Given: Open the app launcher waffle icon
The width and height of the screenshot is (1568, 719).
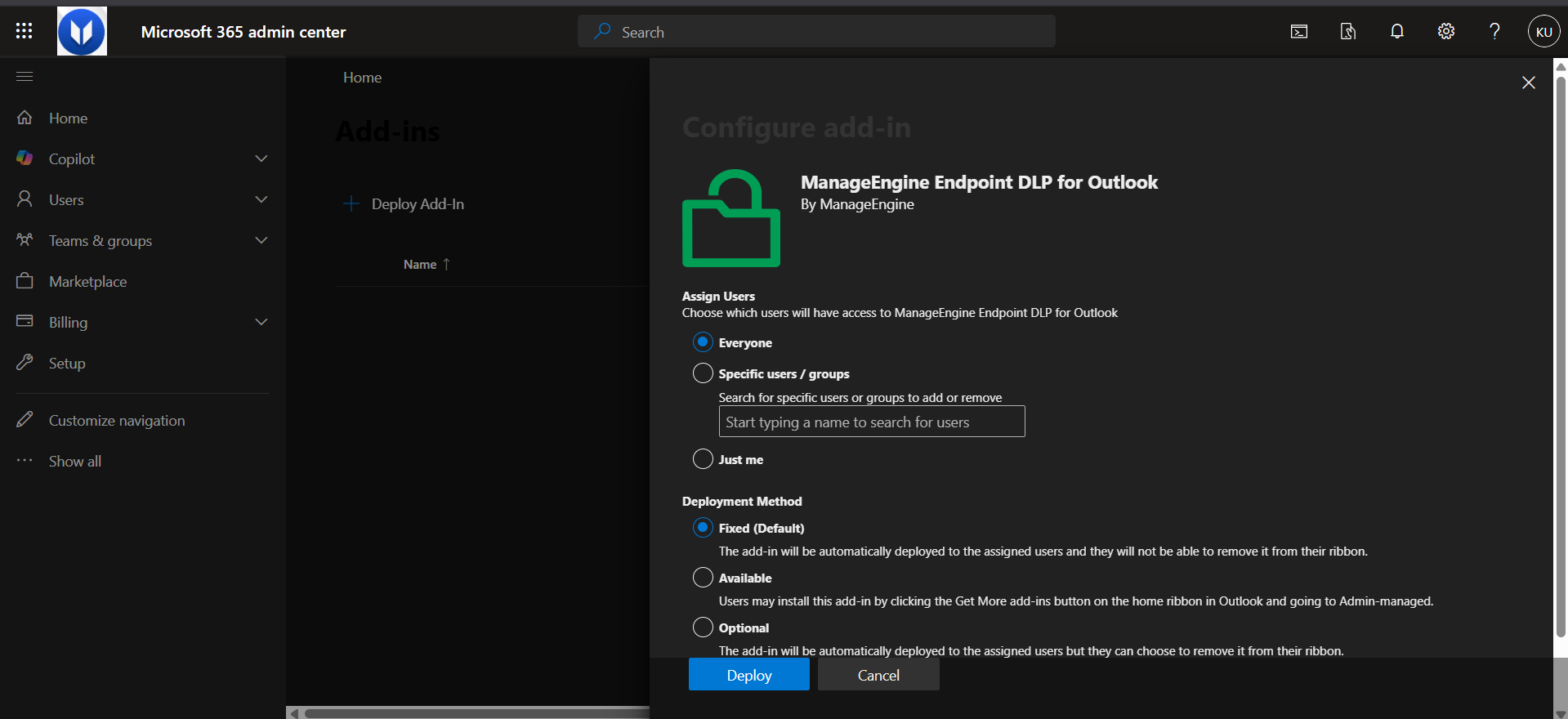Looking at the screenshot, I should [25, 31].
